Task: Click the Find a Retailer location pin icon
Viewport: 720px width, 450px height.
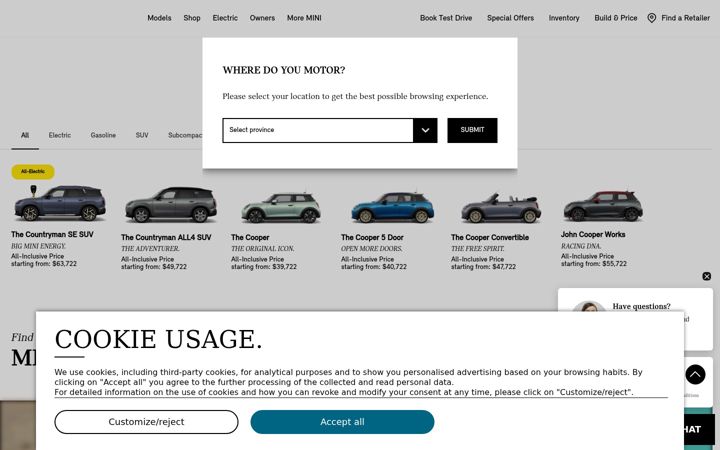Action: point(652,18)
